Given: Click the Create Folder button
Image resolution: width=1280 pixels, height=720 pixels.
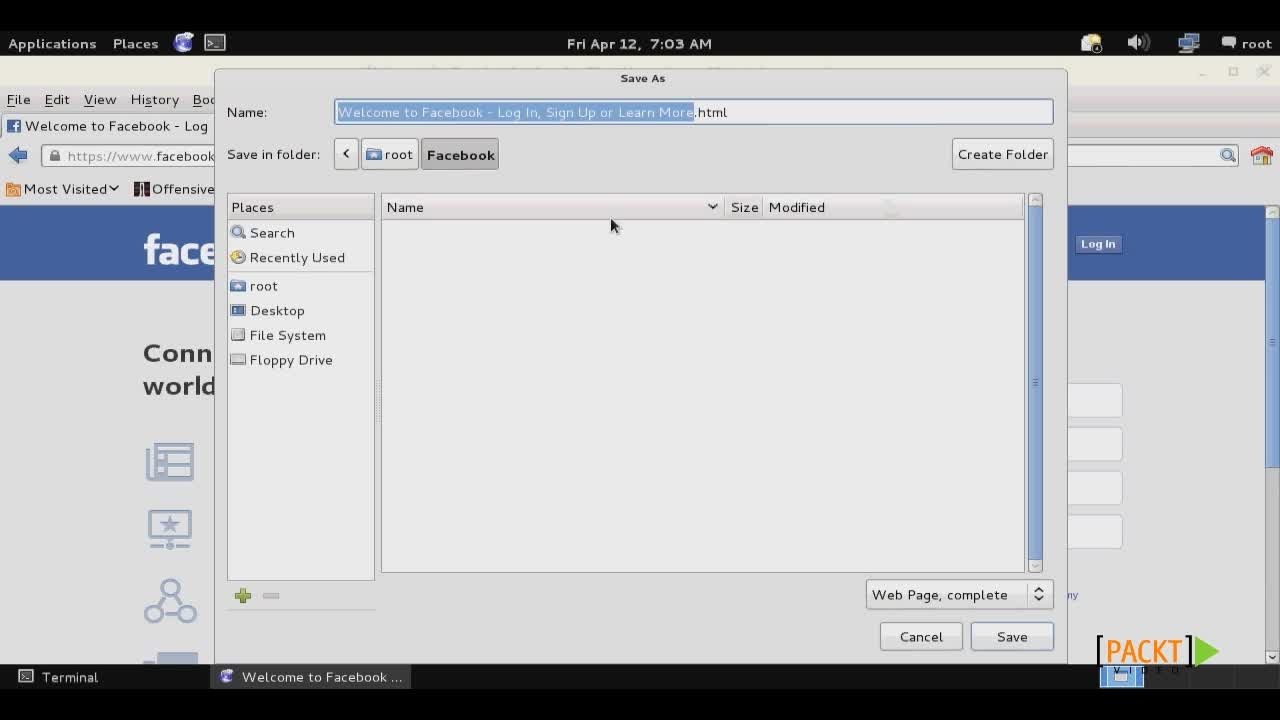Looking at the screenshot, I should [1002, 154].
